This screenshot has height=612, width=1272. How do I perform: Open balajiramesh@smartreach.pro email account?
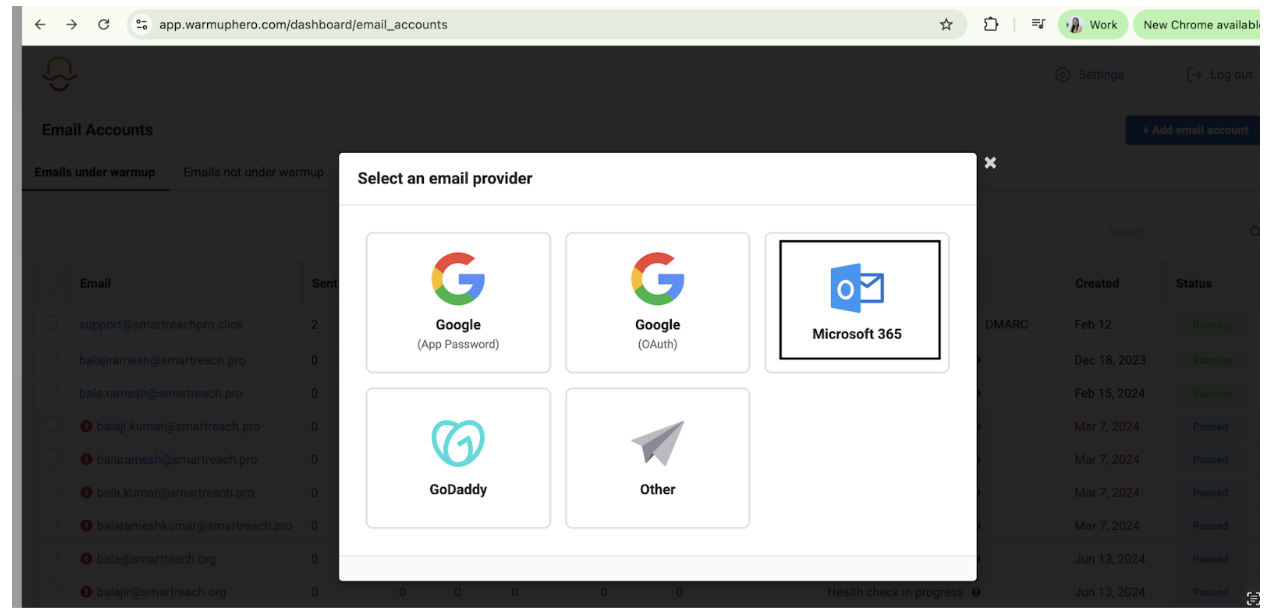162,360
